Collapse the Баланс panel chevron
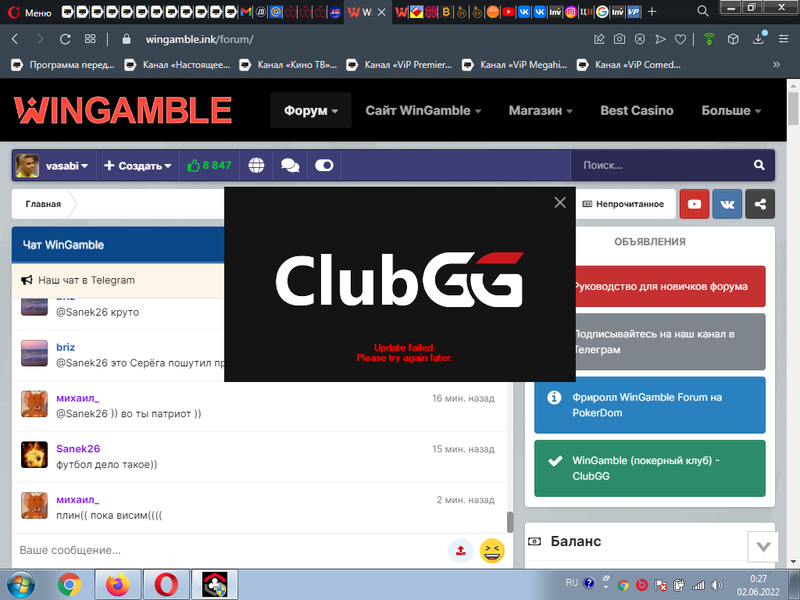 click(x=763, y=546)
